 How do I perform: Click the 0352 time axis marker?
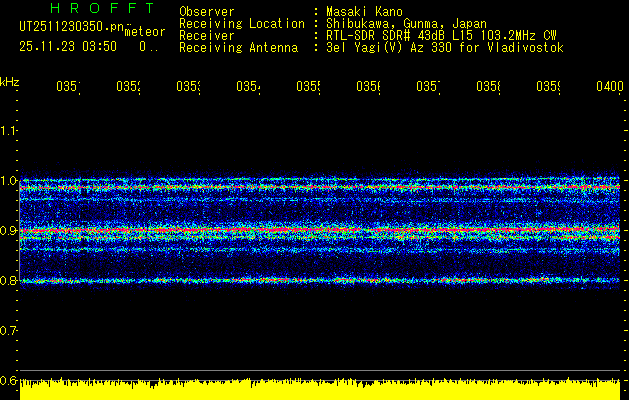(x=128, y=86)
